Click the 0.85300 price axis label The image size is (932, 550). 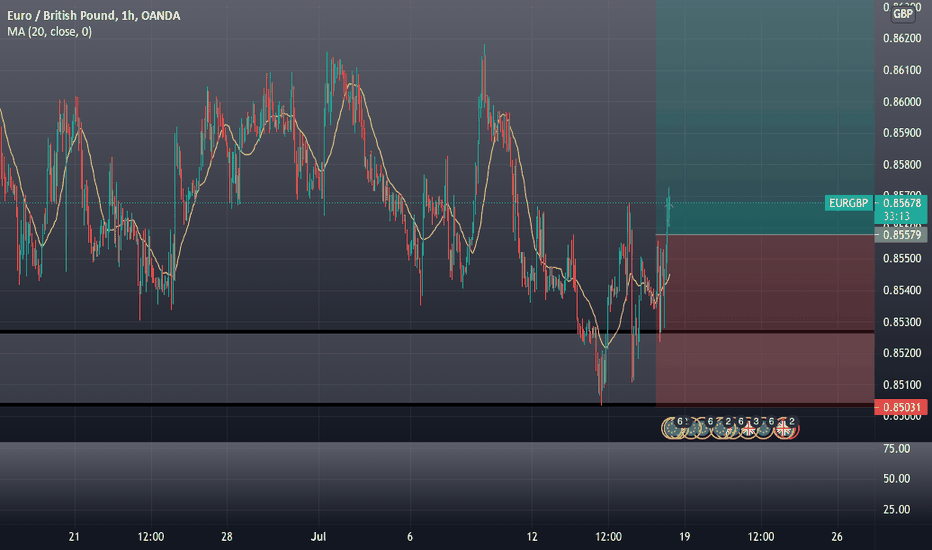(x=902, y=322)
